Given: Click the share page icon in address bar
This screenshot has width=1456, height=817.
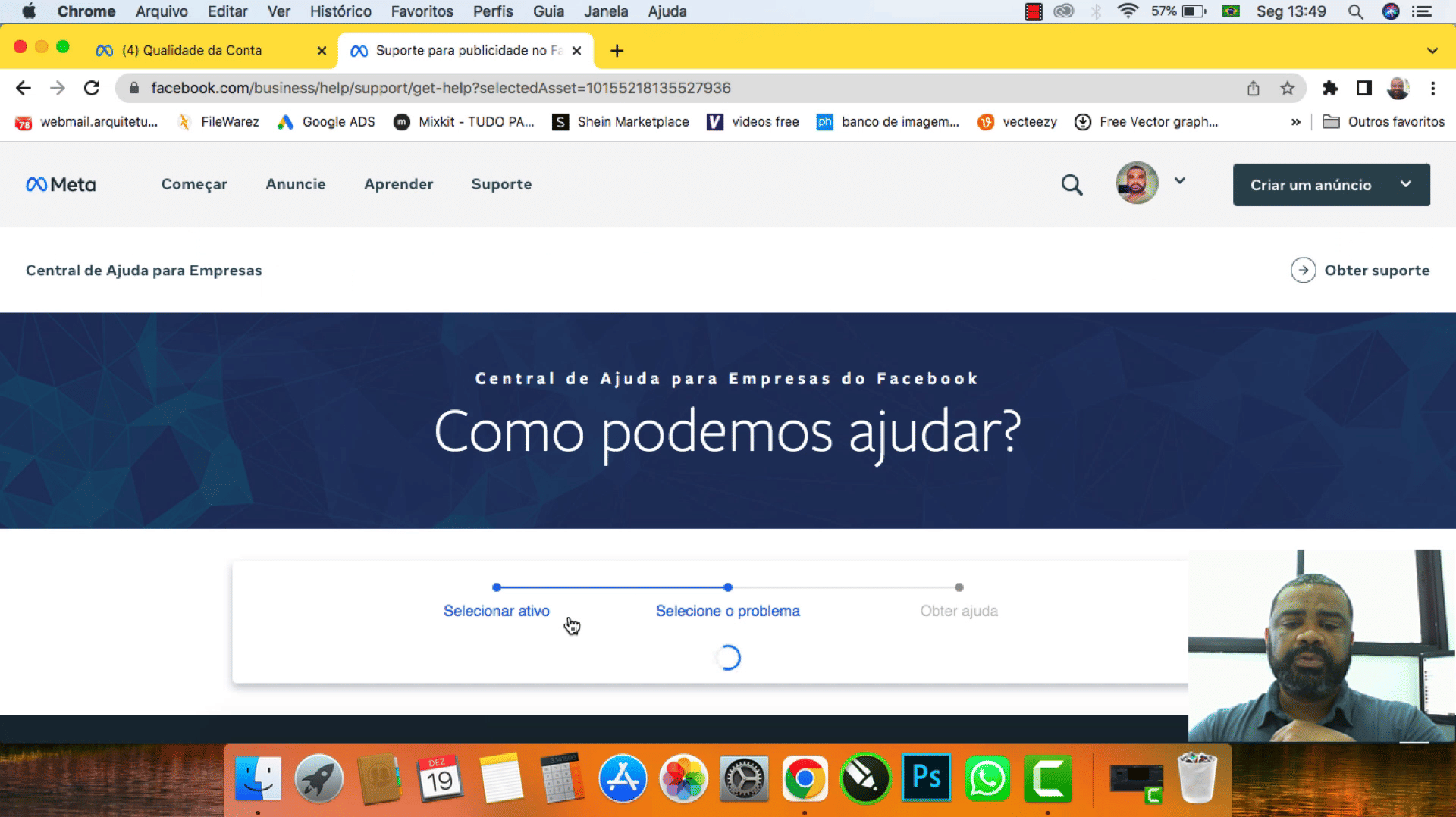Looking at the screenshot, I should pos(1253,89).
